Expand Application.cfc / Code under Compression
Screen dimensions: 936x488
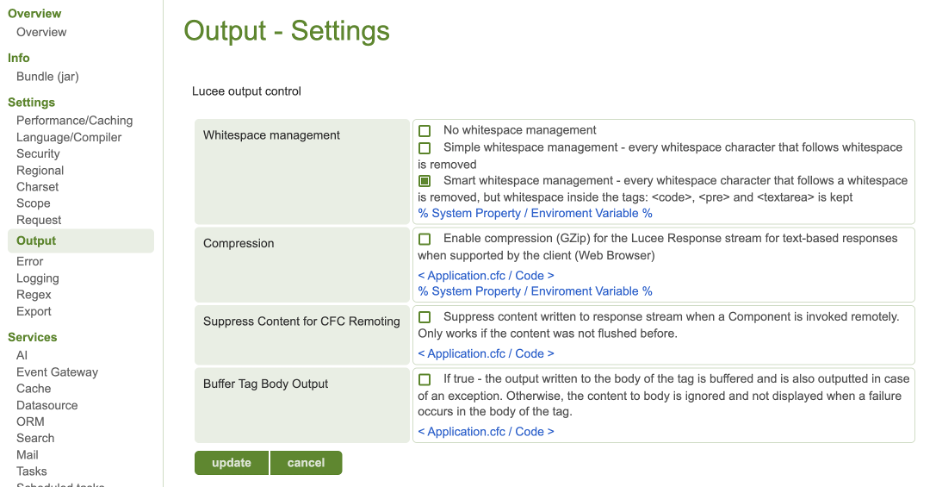pos(485,275)
